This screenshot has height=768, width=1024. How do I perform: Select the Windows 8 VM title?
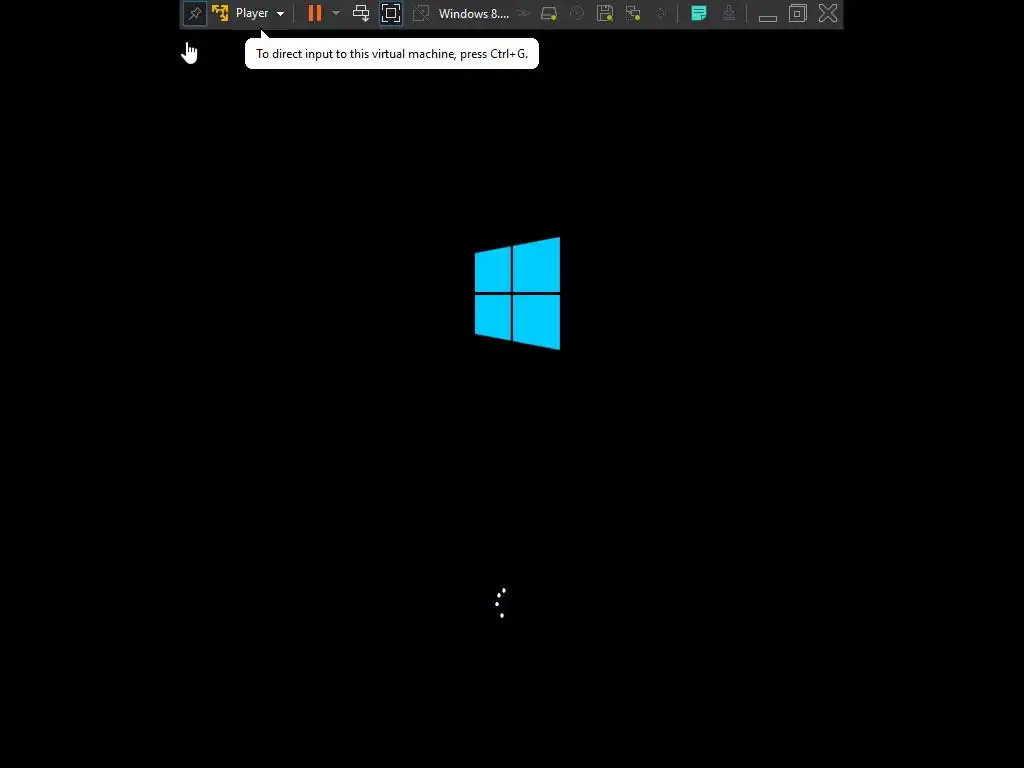473,14
